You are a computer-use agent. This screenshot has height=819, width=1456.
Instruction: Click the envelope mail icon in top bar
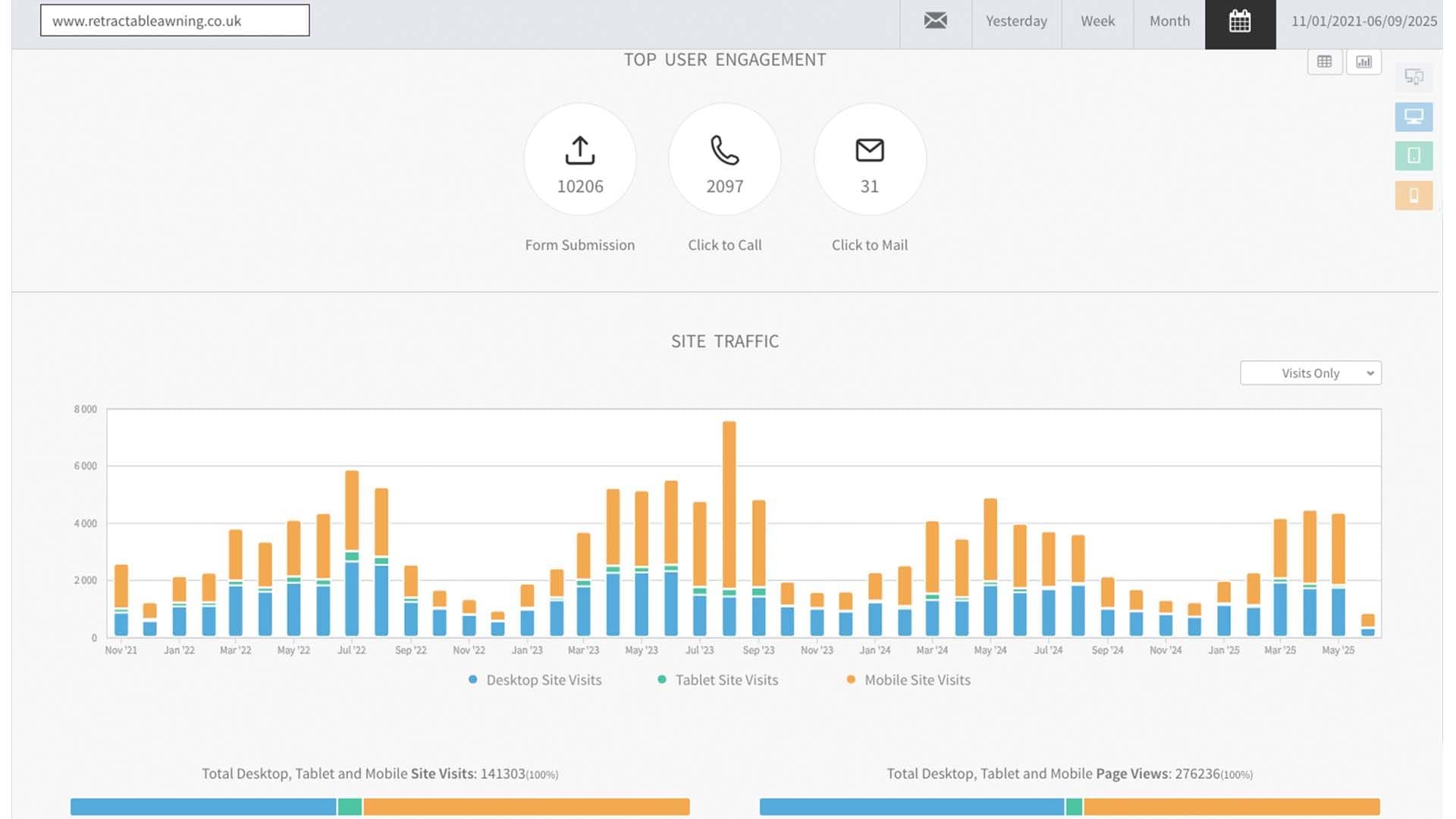point(935,20)
